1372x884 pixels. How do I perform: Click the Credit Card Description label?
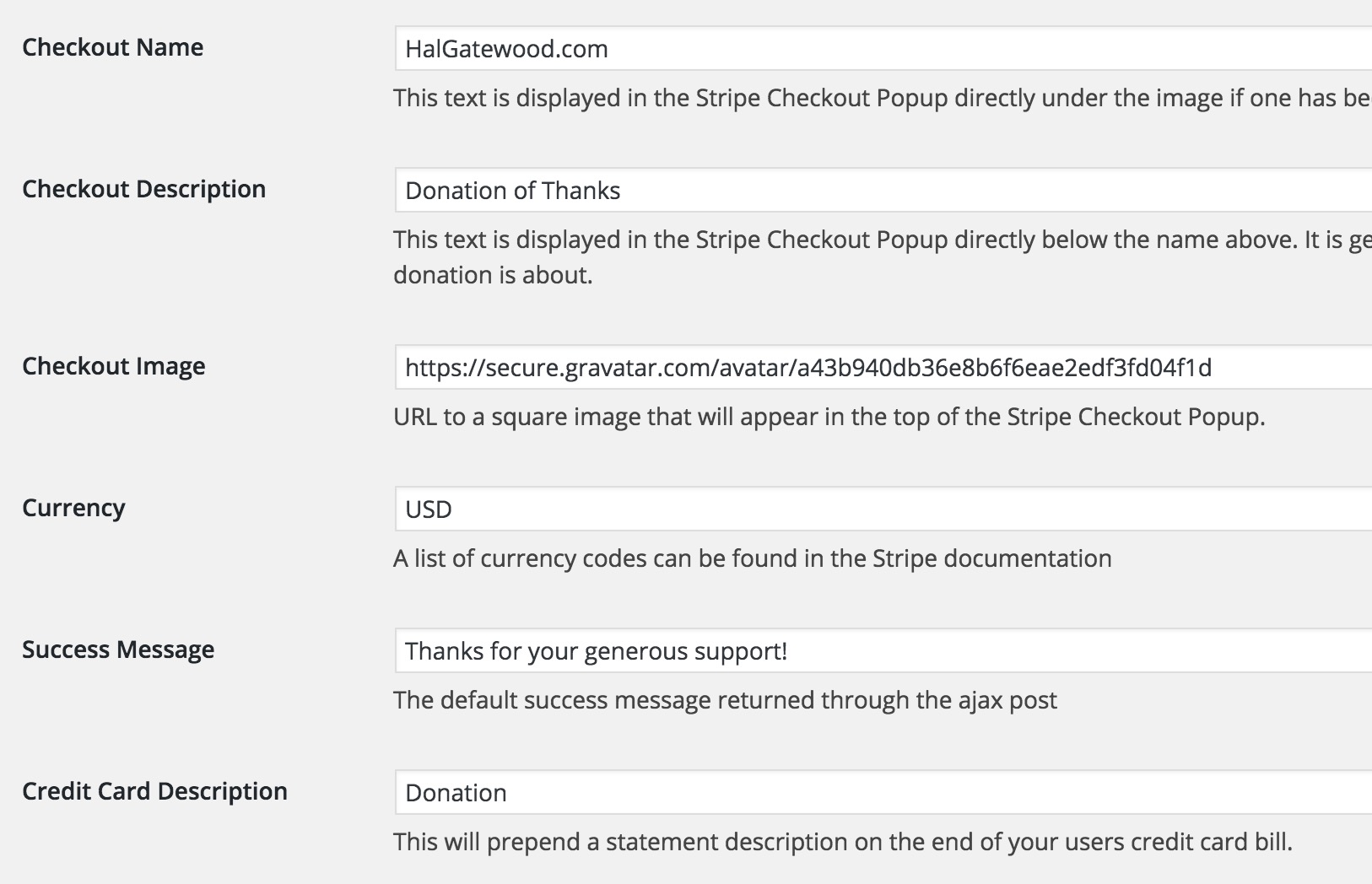[154, 791]
